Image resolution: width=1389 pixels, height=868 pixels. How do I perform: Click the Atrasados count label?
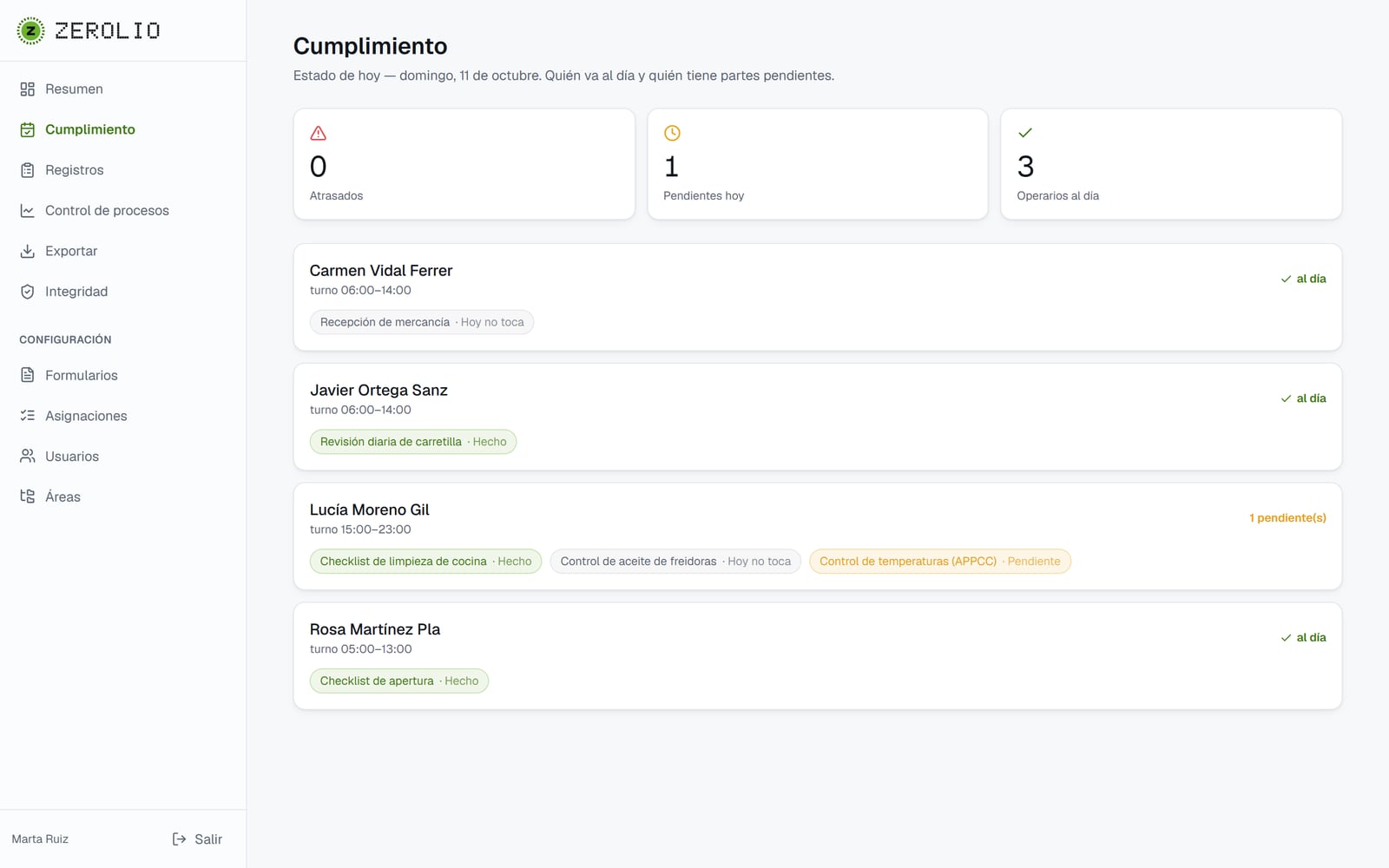click(337, 196)
